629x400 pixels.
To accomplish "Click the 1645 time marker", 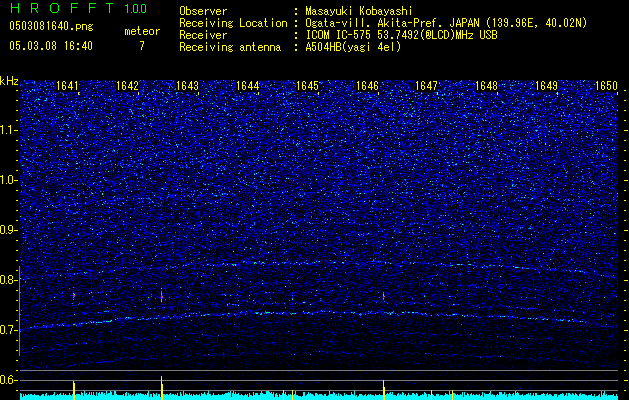I will tap(307, 86).
